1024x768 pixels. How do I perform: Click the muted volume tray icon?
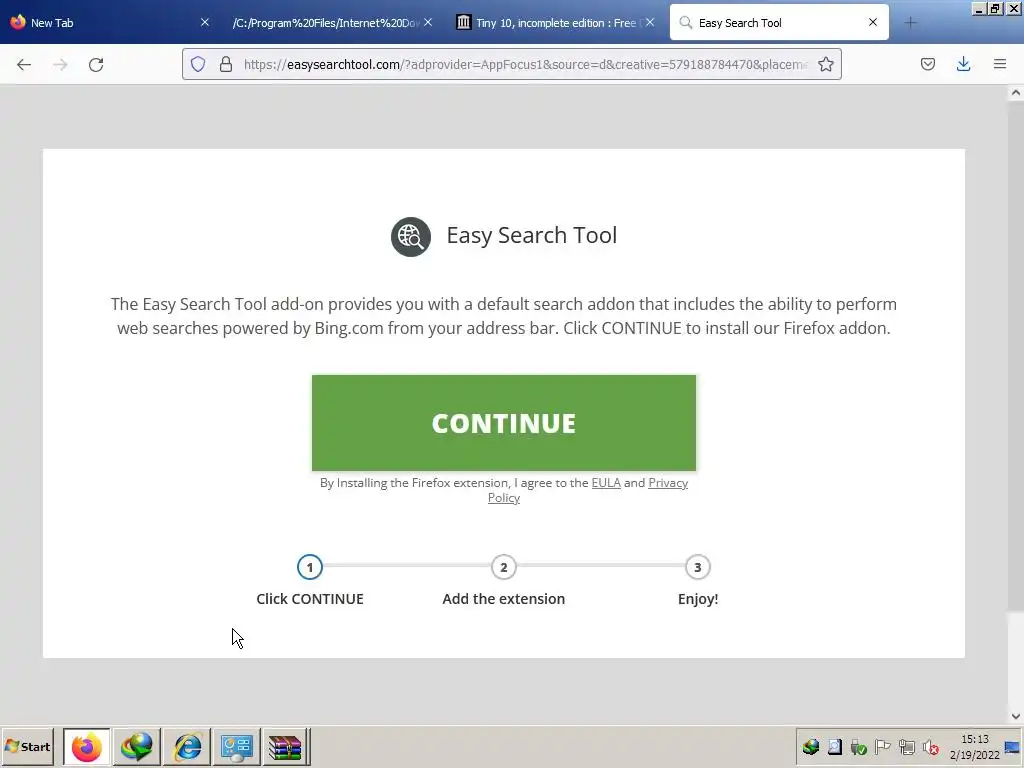point(931,747)
